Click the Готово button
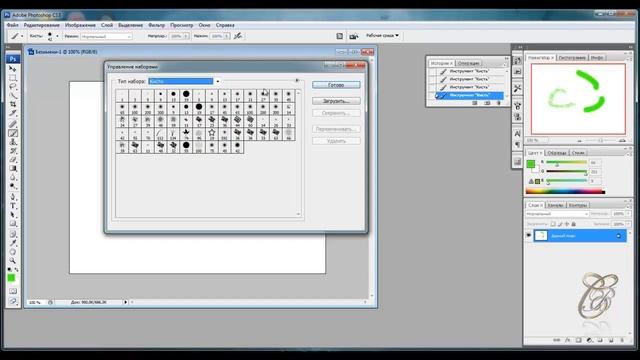The width and height of the screenshot is (640, 360). pos(336,85)
